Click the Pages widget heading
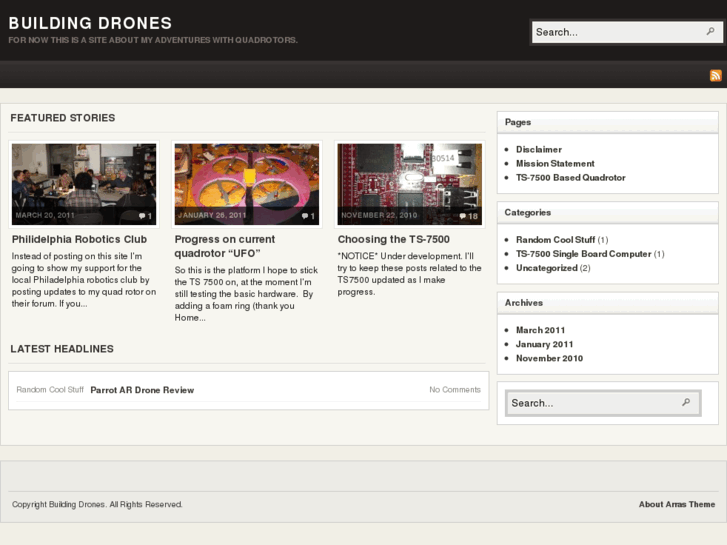 tap(518, 122)
